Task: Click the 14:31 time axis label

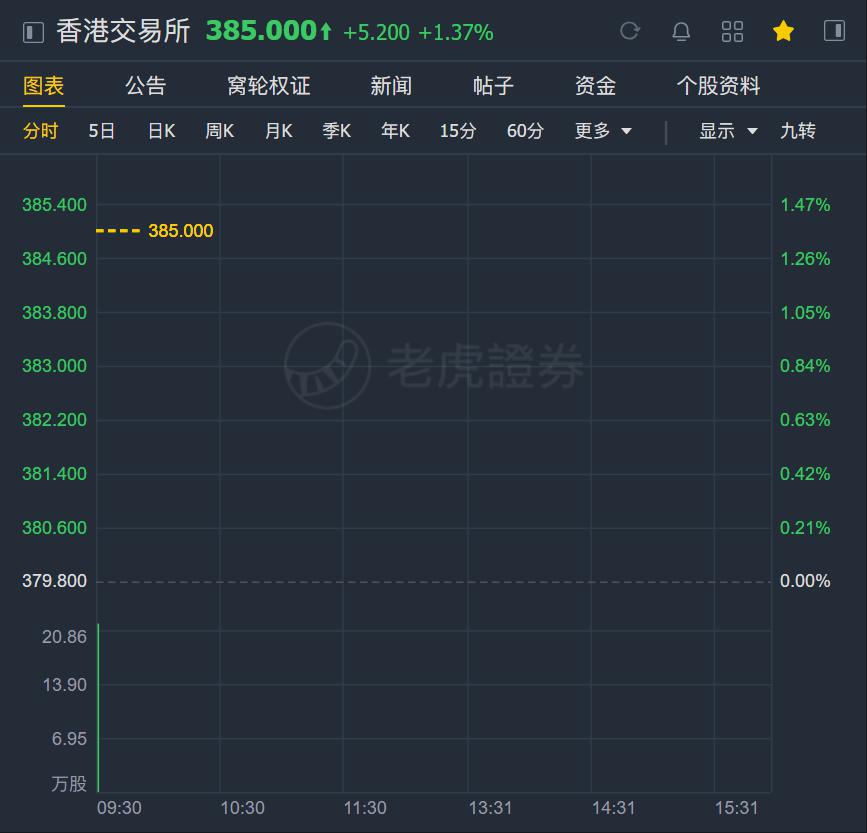Action: click(614, 808)
